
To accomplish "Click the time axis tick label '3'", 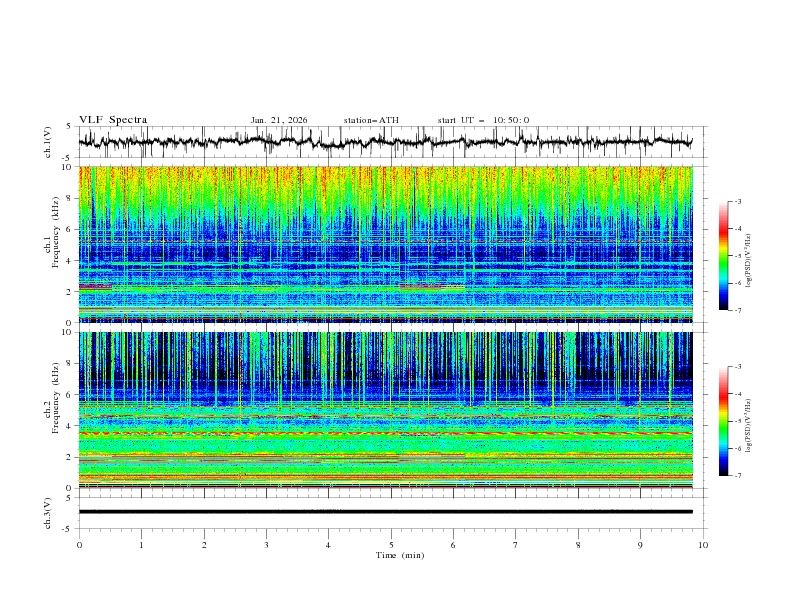I will (x=266, y=545).
